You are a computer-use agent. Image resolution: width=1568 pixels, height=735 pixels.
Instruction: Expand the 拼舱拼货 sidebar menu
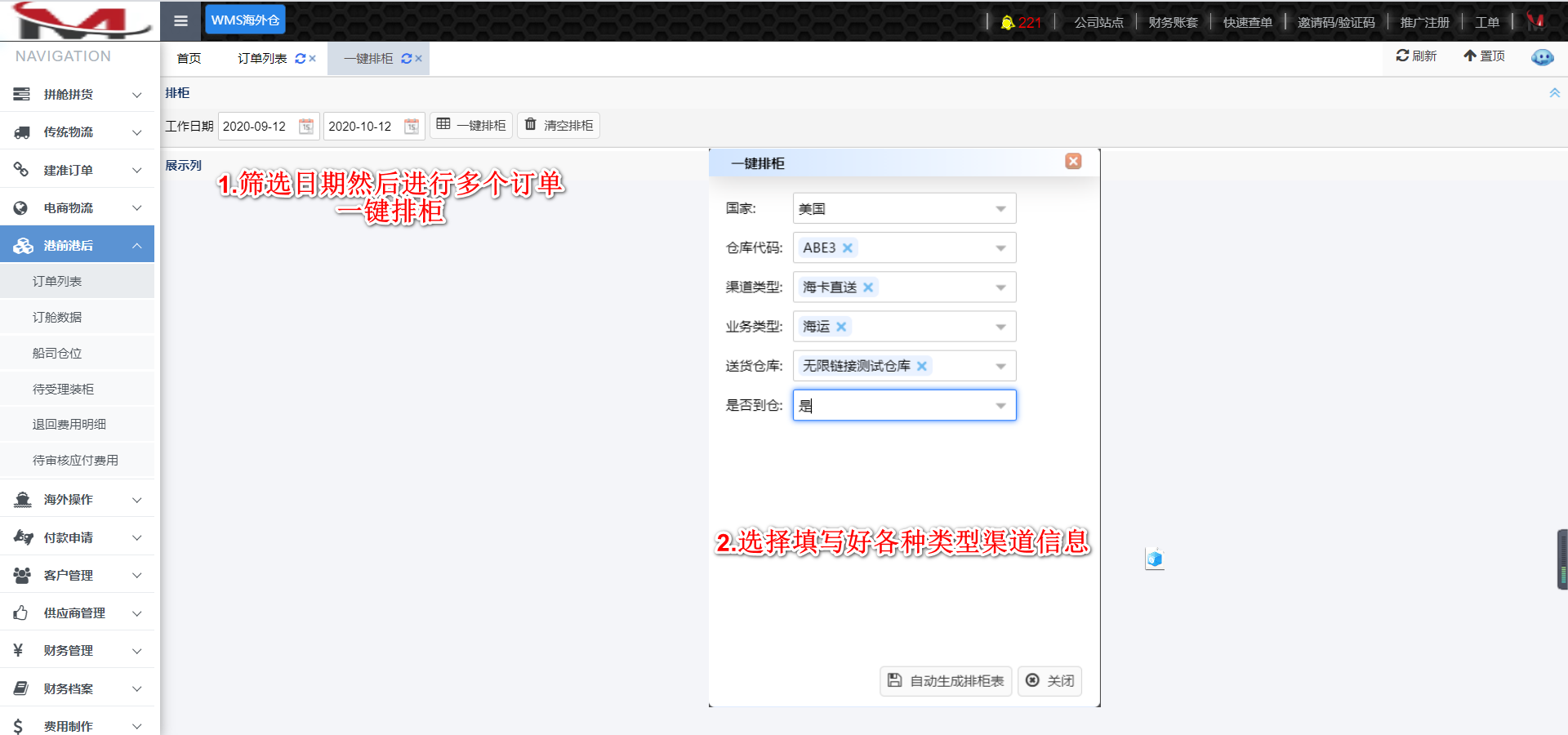[x=77, y=95]
